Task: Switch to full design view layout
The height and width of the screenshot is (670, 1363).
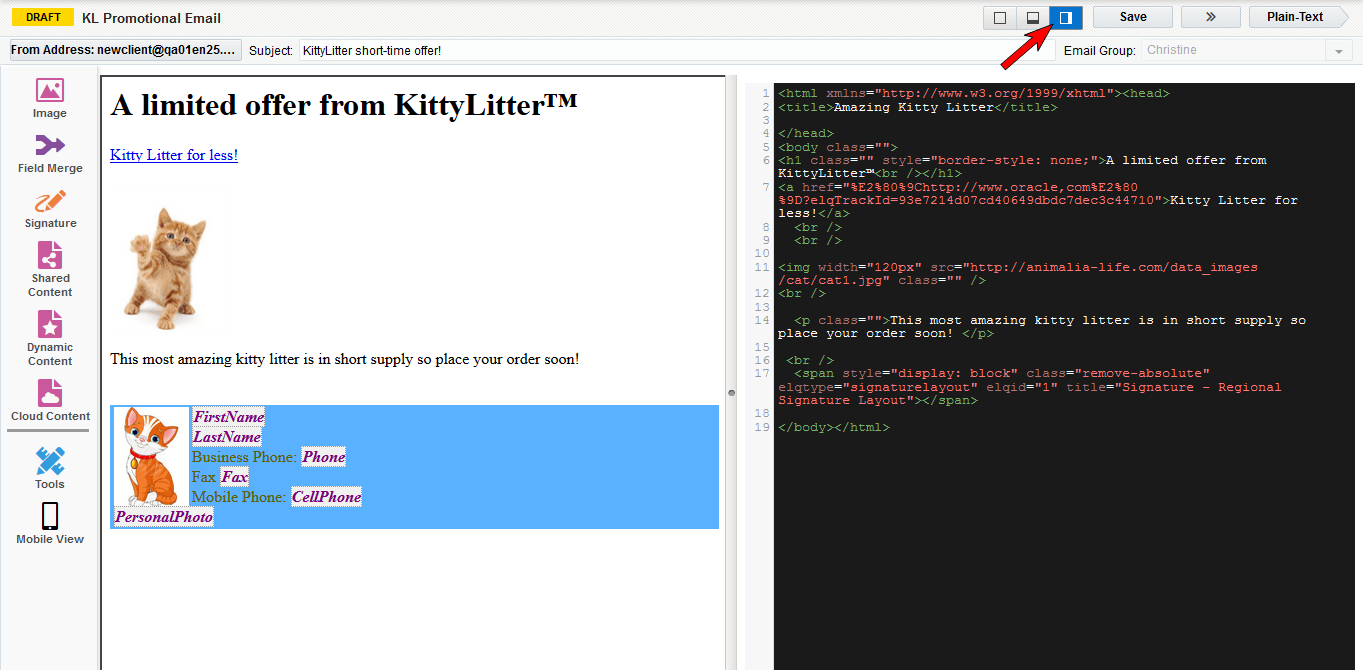Action: tap(1000, 17)
